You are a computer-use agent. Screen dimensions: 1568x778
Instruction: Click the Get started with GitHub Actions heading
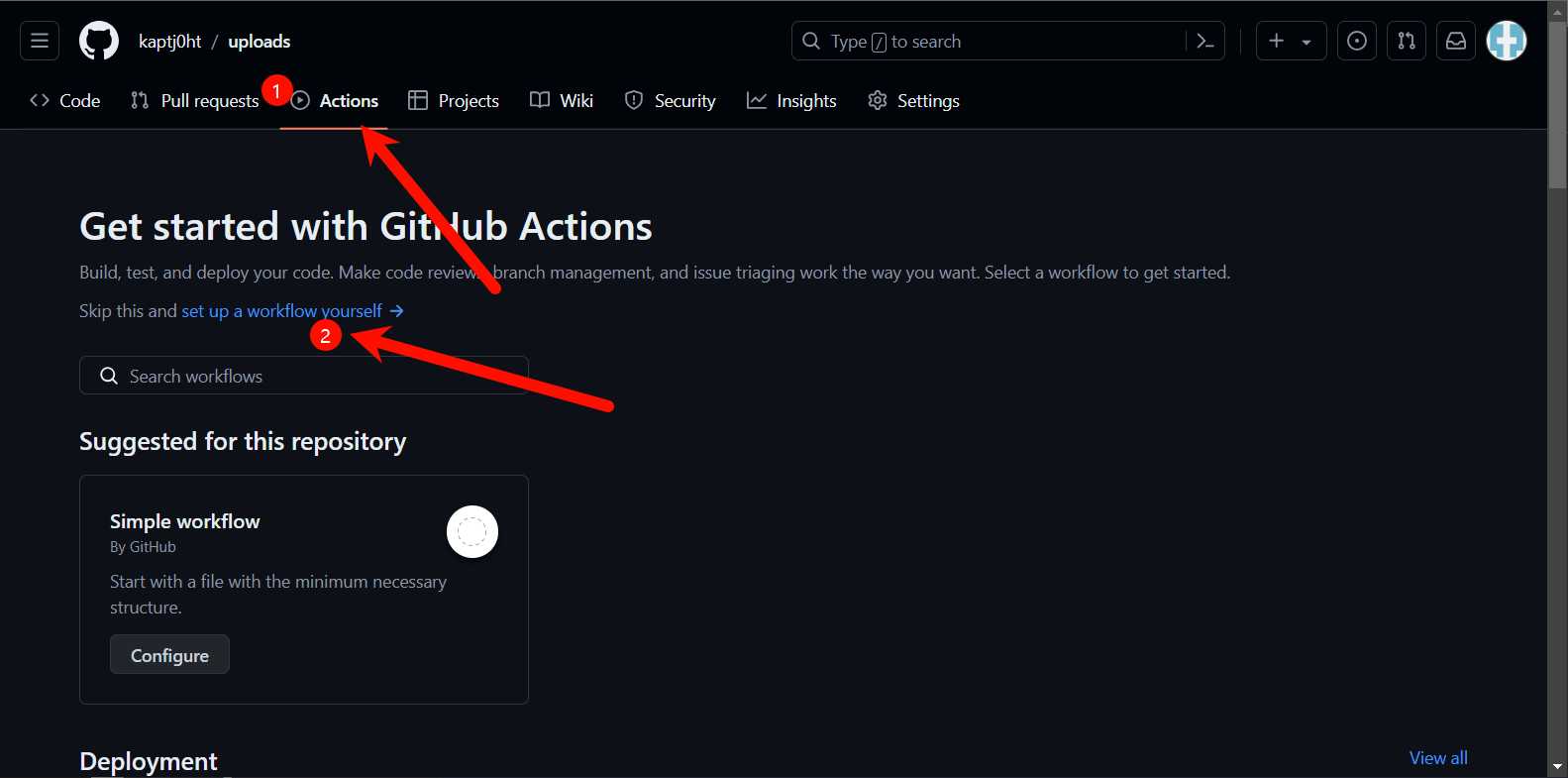(366, 226)
